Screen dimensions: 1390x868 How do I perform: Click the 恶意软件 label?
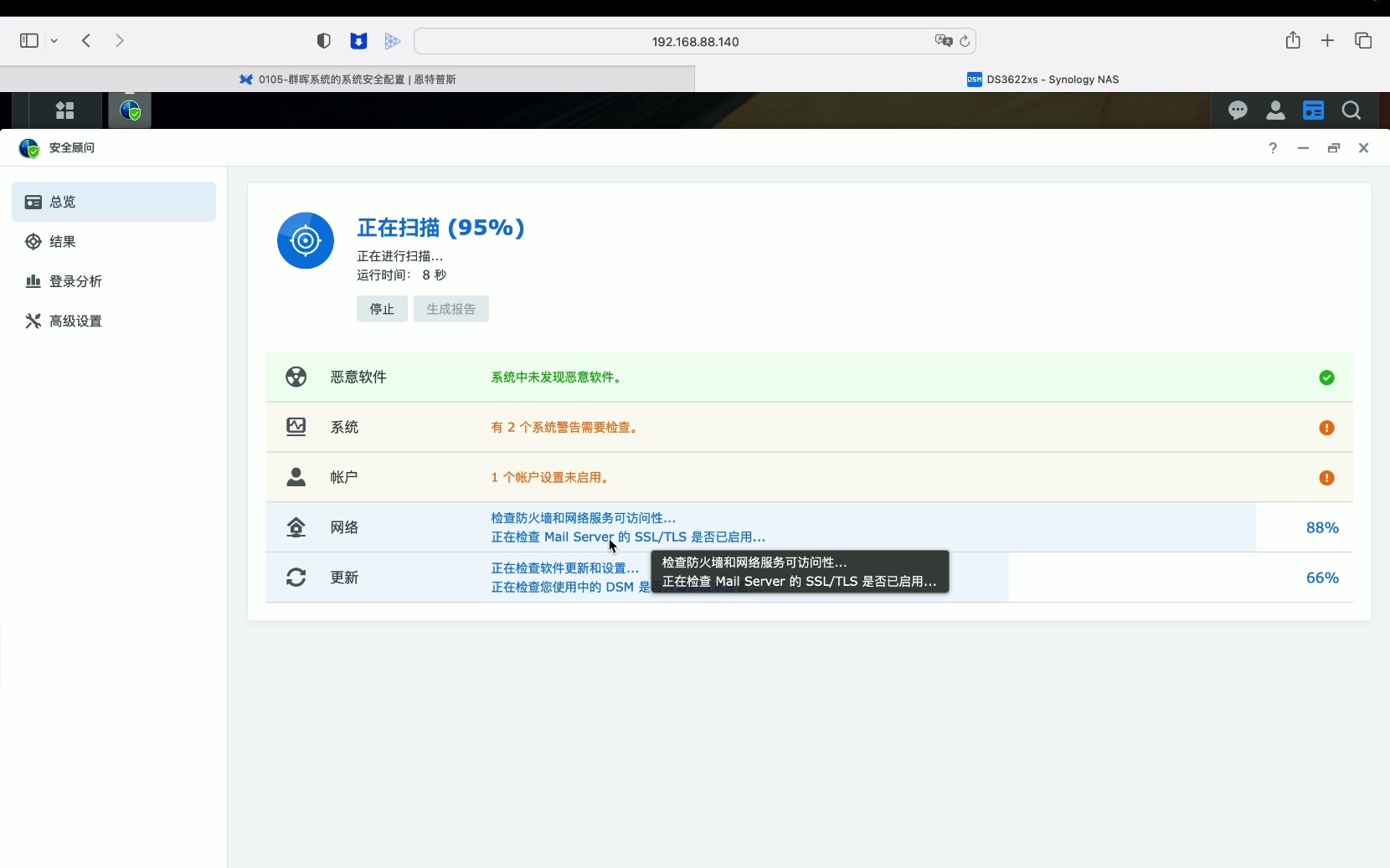pyautogui.click(x=358, y=378)
